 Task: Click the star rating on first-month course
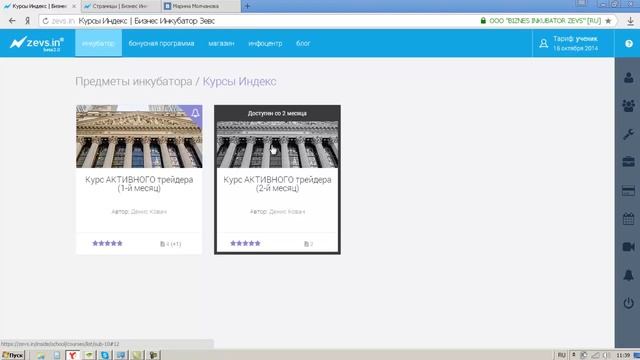pos(107,243)
